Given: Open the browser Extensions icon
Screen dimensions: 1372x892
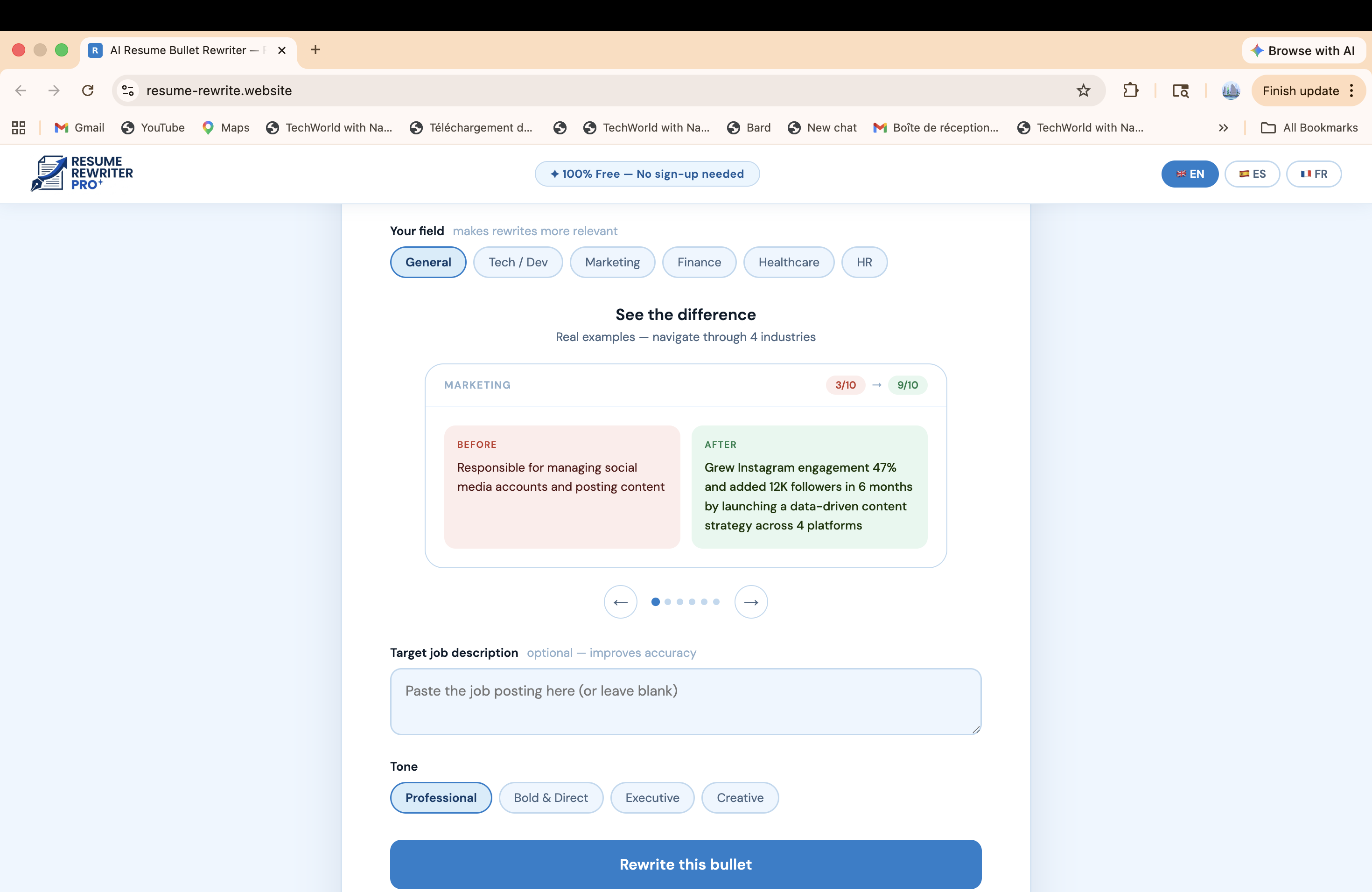Looking at the screenshot, I should point(1130,91).
